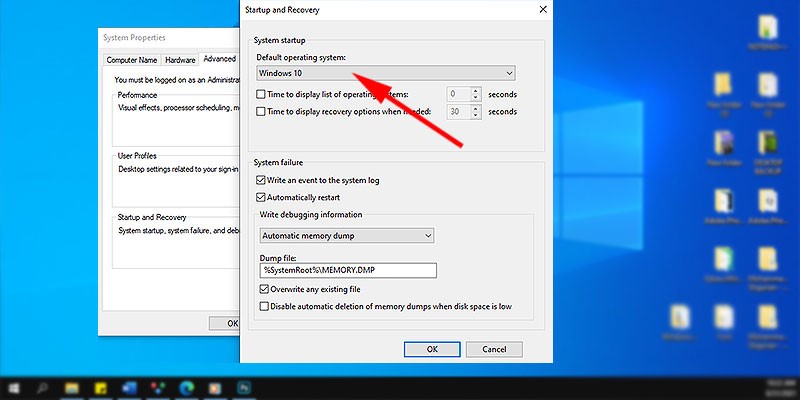The width and height of the screenshot is (800, 400).
Task: Click the Performance group label in System Properties
Action: coord(137,95)
